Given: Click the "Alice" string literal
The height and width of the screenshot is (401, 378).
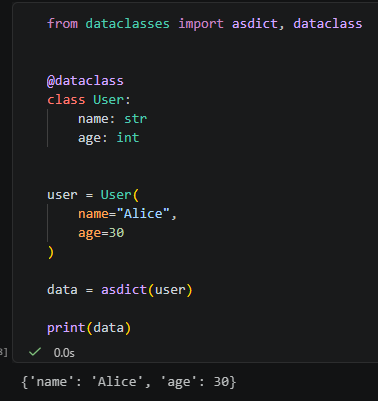Looking at the screenshot, I should tap(143, 214).
